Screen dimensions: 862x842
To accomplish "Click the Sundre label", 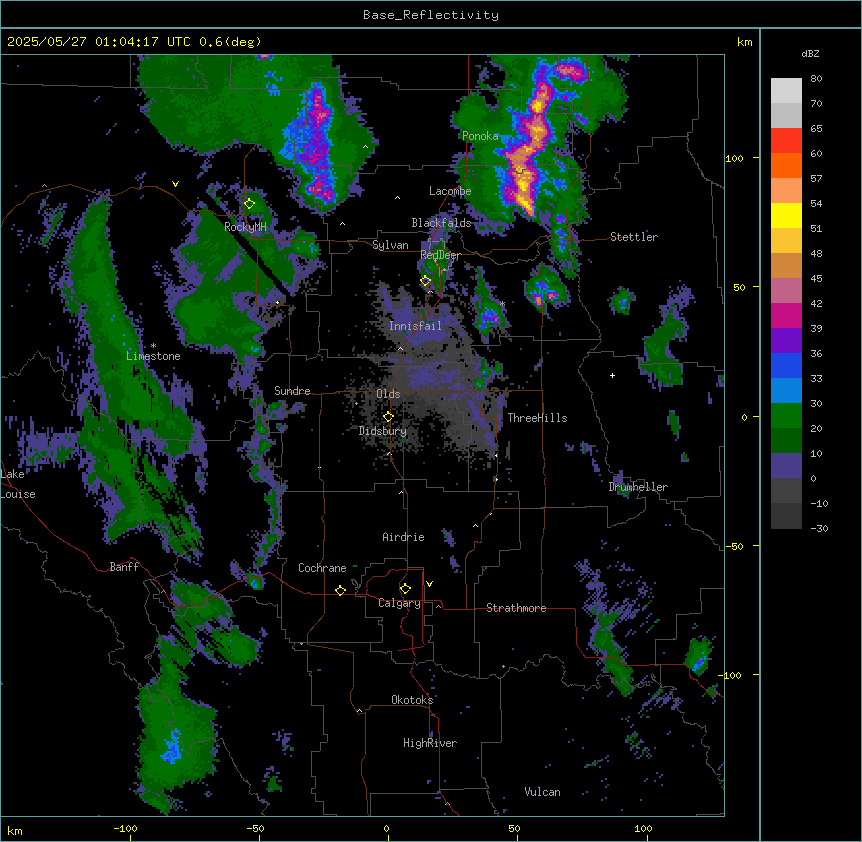I will (x=292, y=391).
